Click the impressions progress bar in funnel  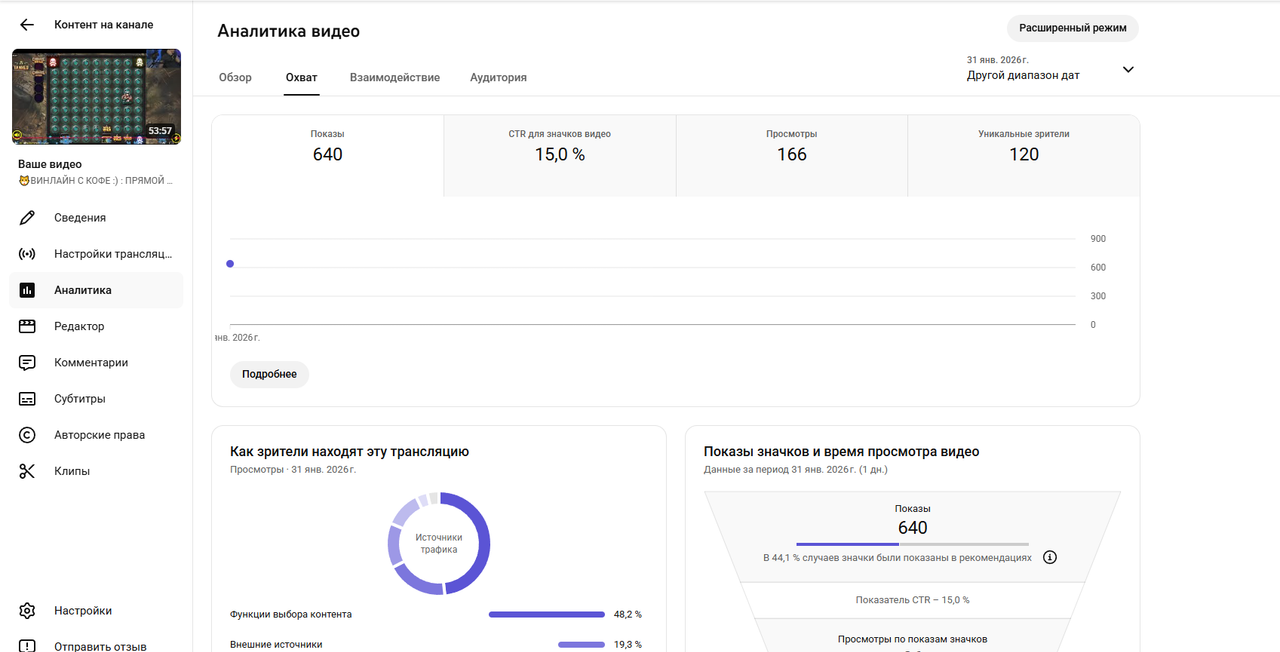[912, 544]
